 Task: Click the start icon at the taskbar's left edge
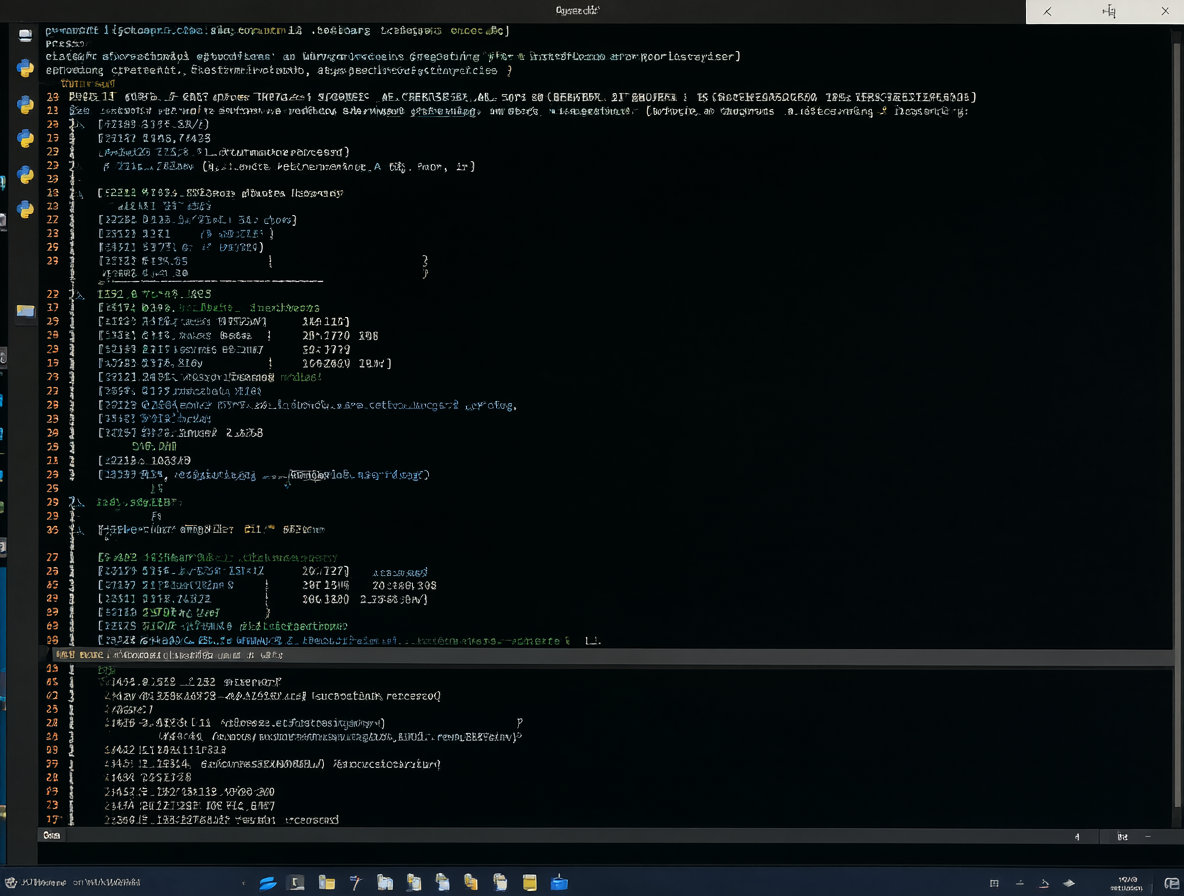pyautogui.click(x=11, y=882)
